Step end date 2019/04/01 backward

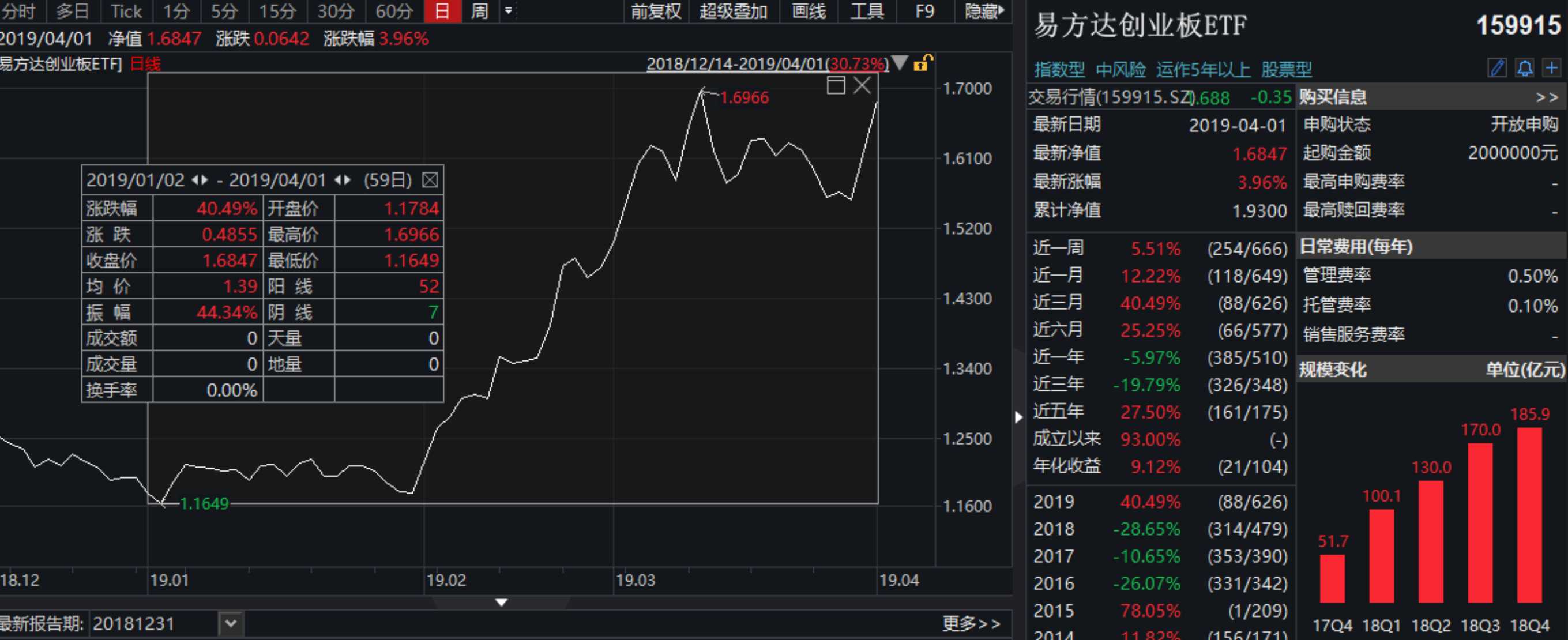point(338,180)
